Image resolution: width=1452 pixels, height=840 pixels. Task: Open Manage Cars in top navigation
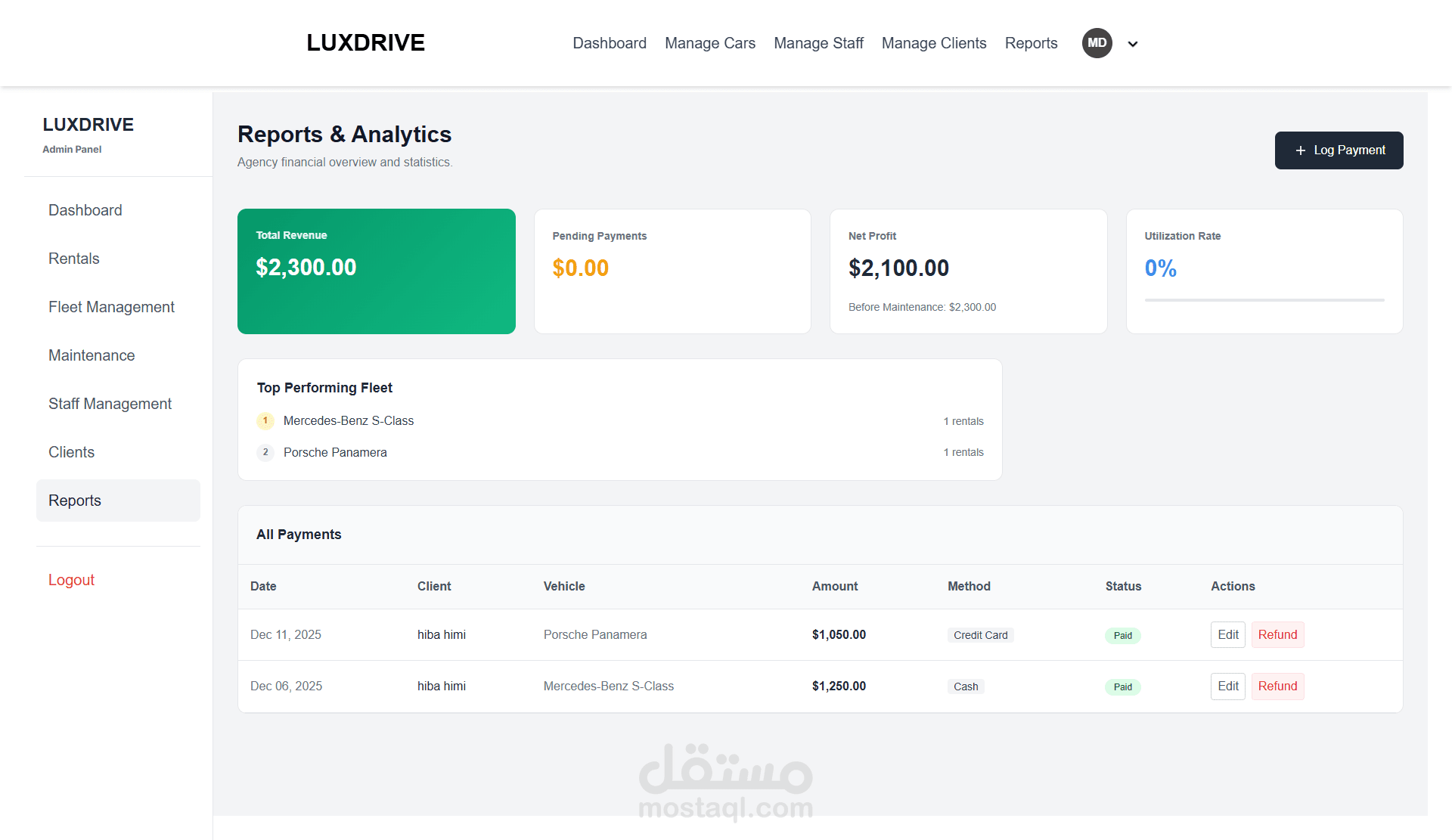coord(709,43)
